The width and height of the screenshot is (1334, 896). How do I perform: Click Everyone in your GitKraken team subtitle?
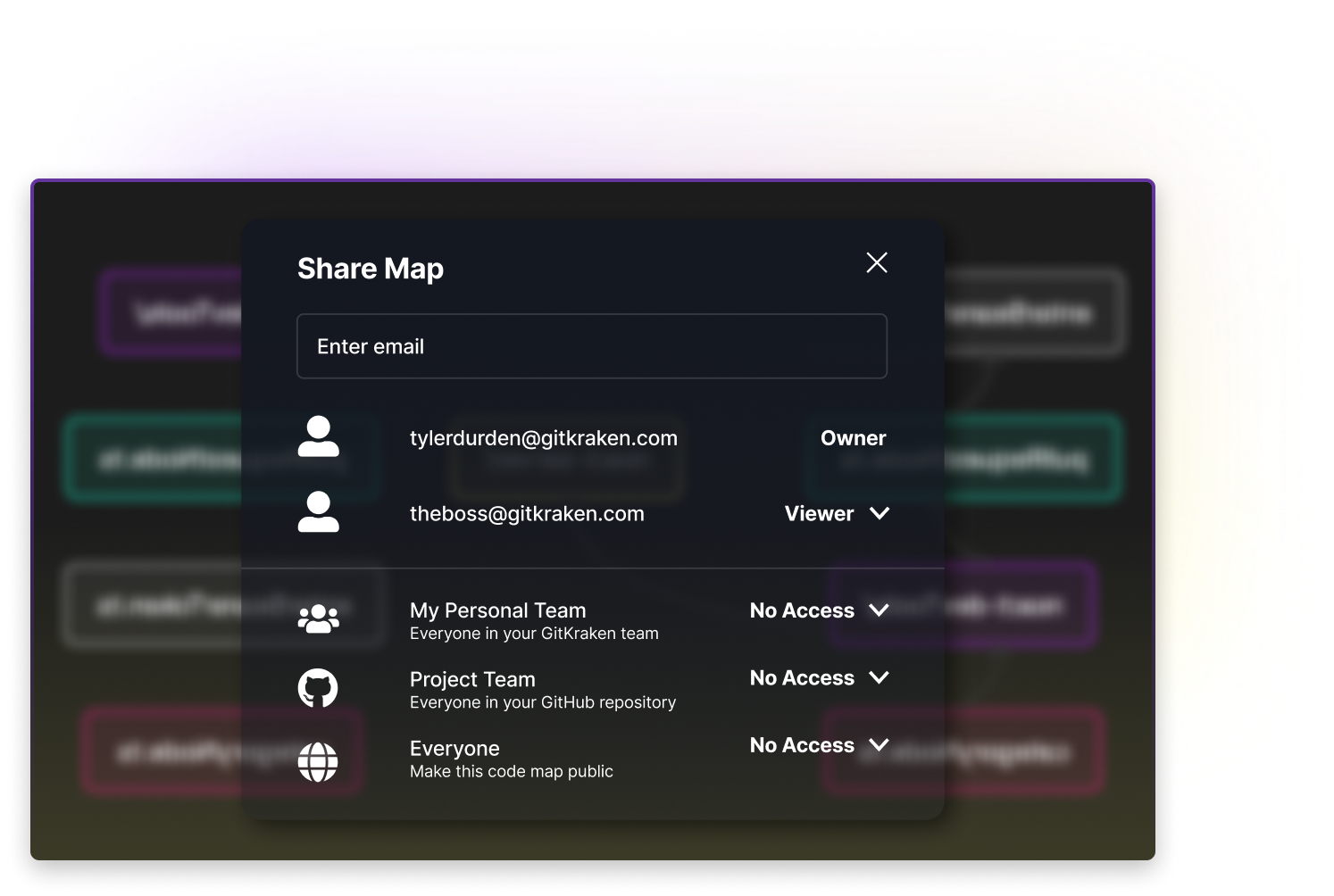pyautogui.click(x=534, y=634)
